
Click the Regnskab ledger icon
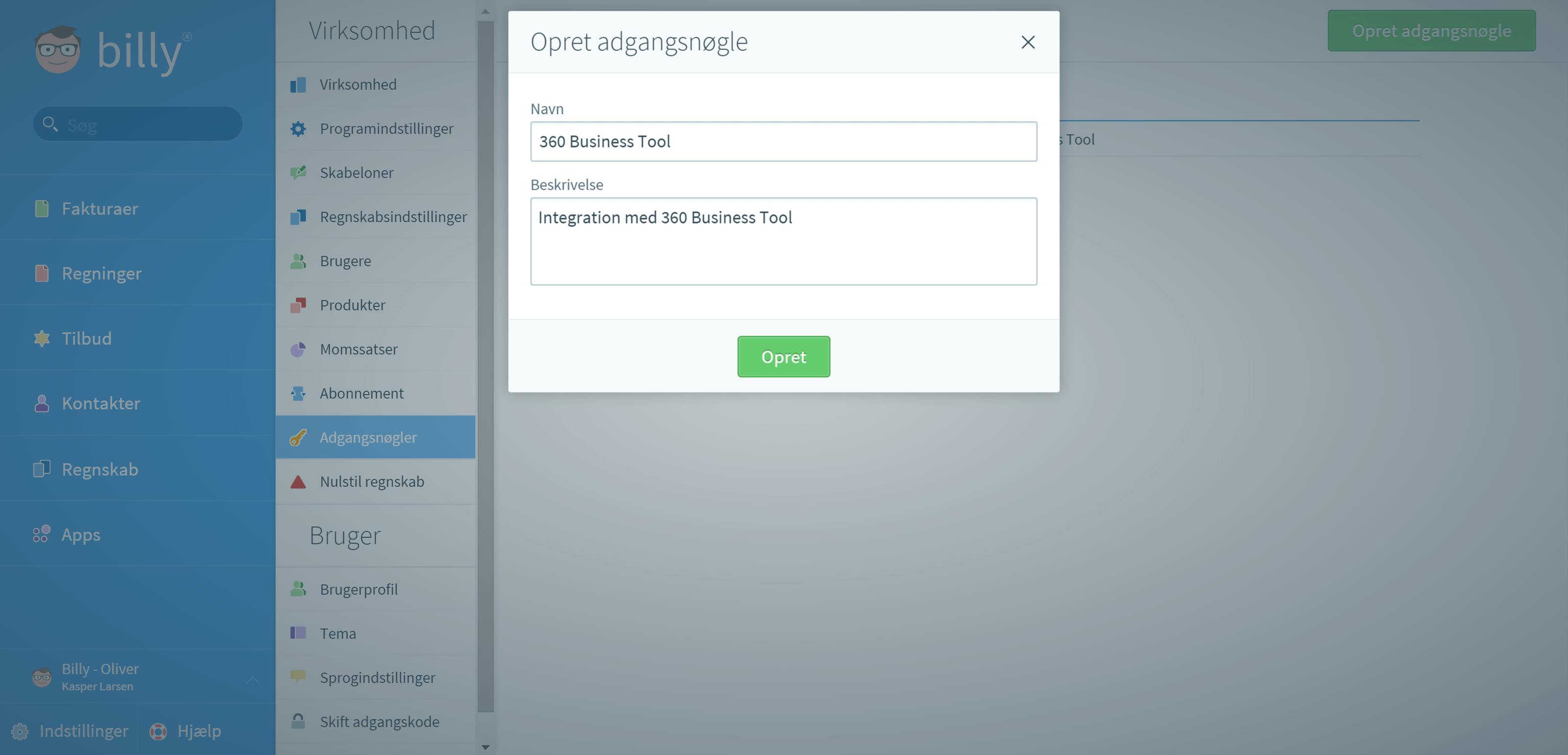pyautogui.click(x=41, y=469)
